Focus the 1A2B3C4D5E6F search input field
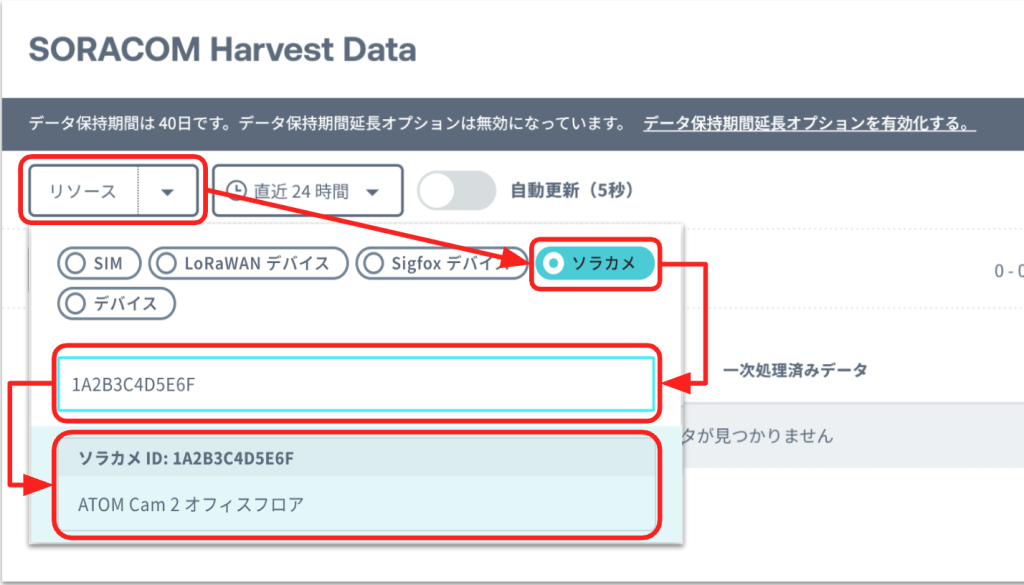 tap(357, 384)
